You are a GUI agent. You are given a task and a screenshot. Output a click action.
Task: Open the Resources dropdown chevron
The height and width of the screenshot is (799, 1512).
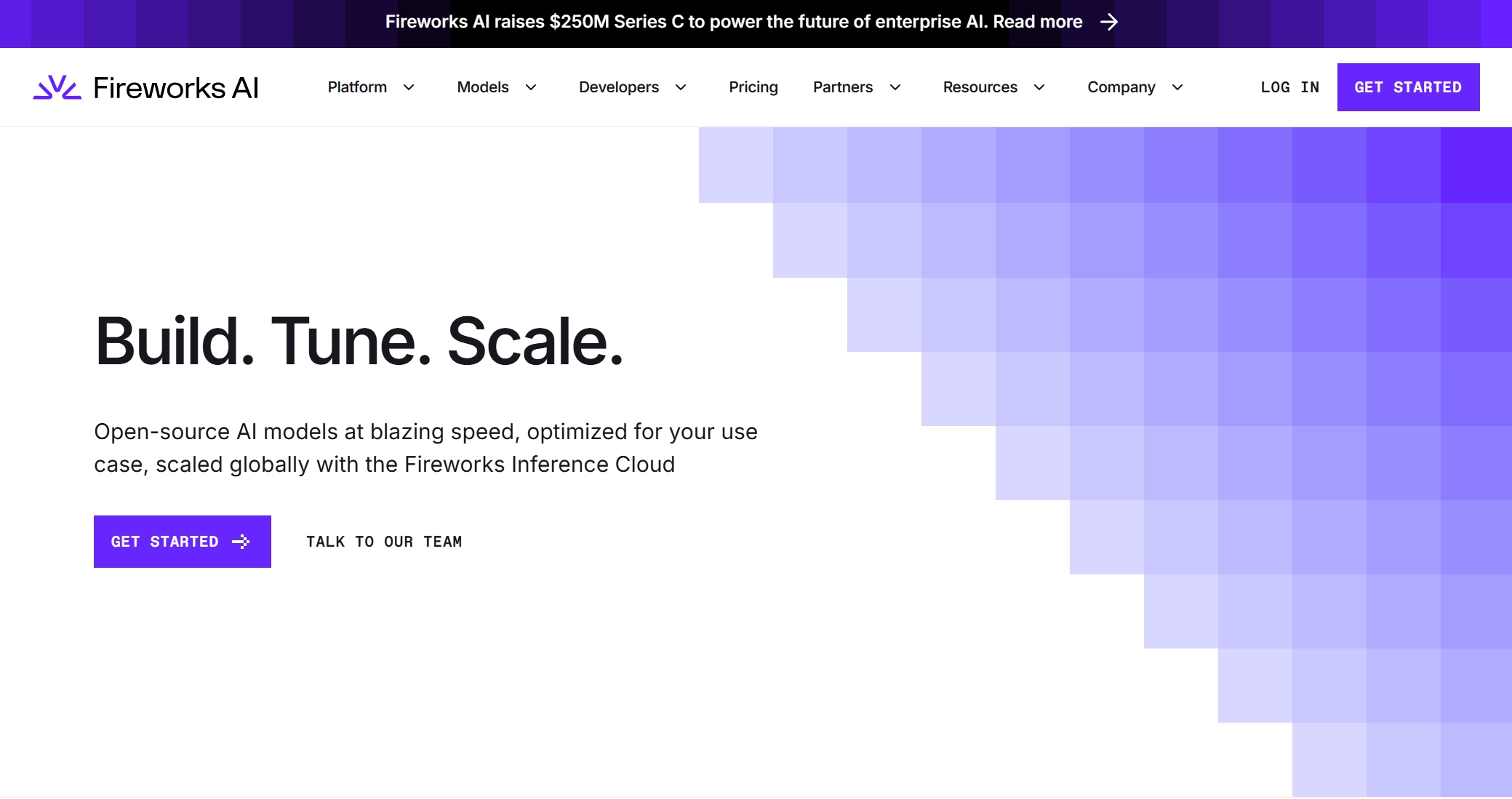click(x=1039, y=88)
